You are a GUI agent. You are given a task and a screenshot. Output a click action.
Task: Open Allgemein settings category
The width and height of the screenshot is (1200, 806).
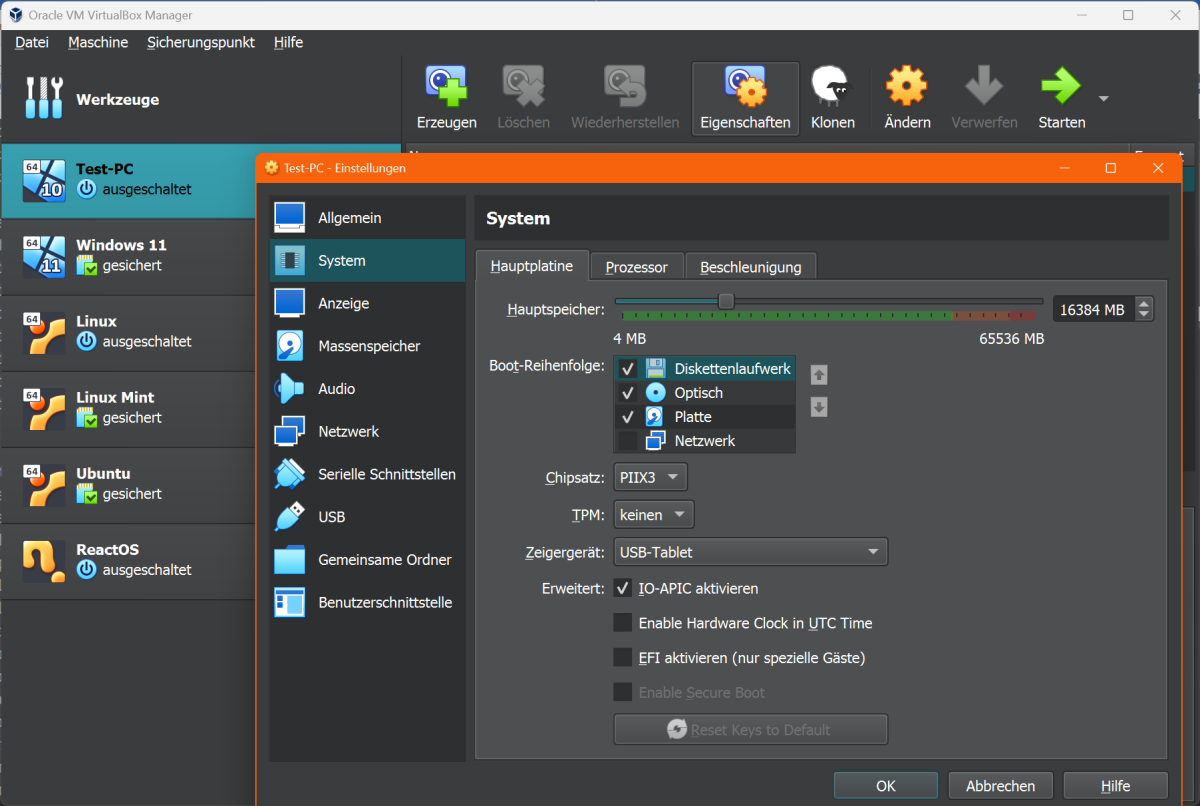tap(367, 218)
